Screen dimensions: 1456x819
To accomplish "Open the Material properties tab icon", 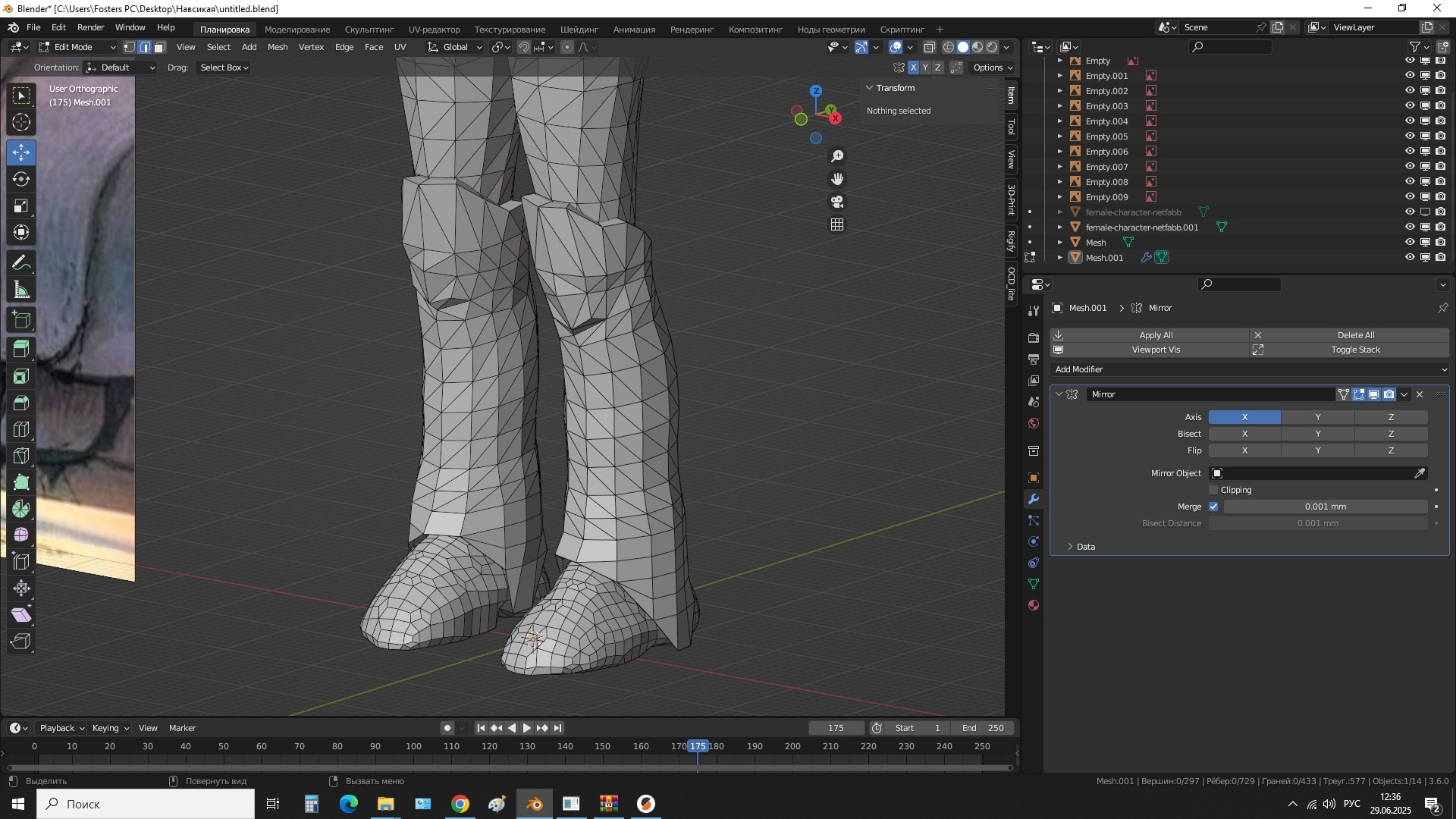I will coord(1034,606).
